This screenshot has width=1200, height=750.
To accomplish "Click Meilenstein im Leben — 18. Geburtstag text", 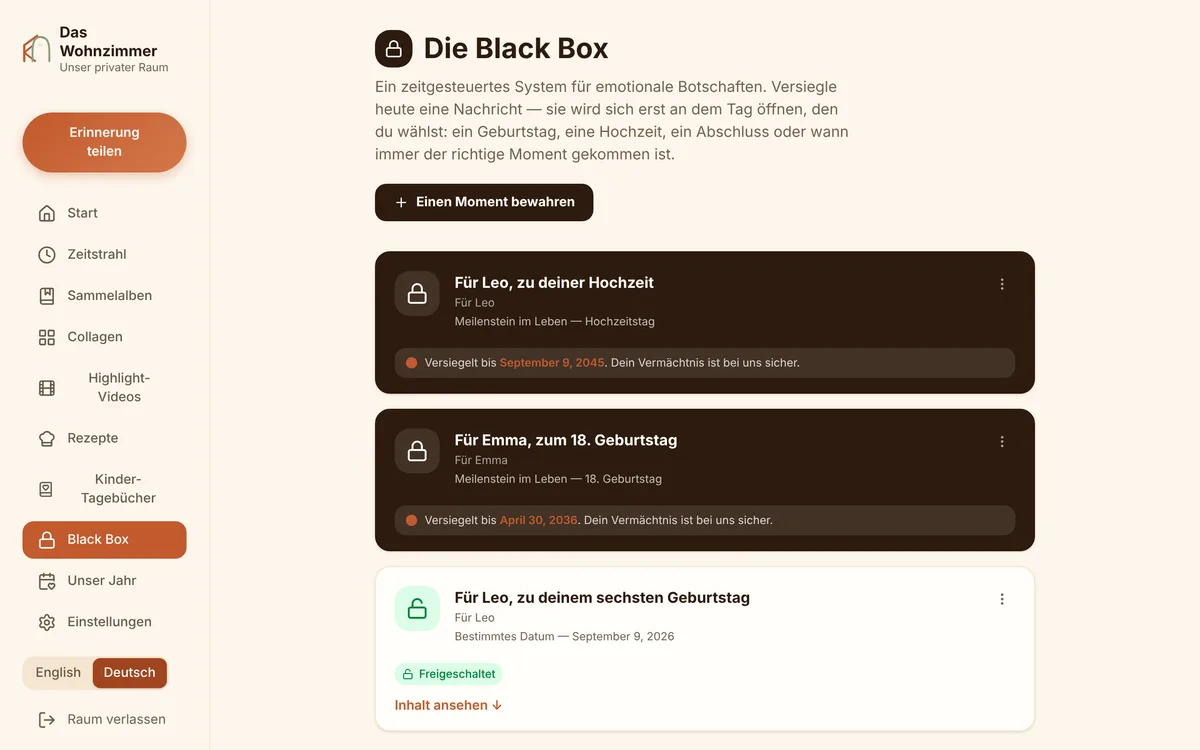I will (558, 479).
